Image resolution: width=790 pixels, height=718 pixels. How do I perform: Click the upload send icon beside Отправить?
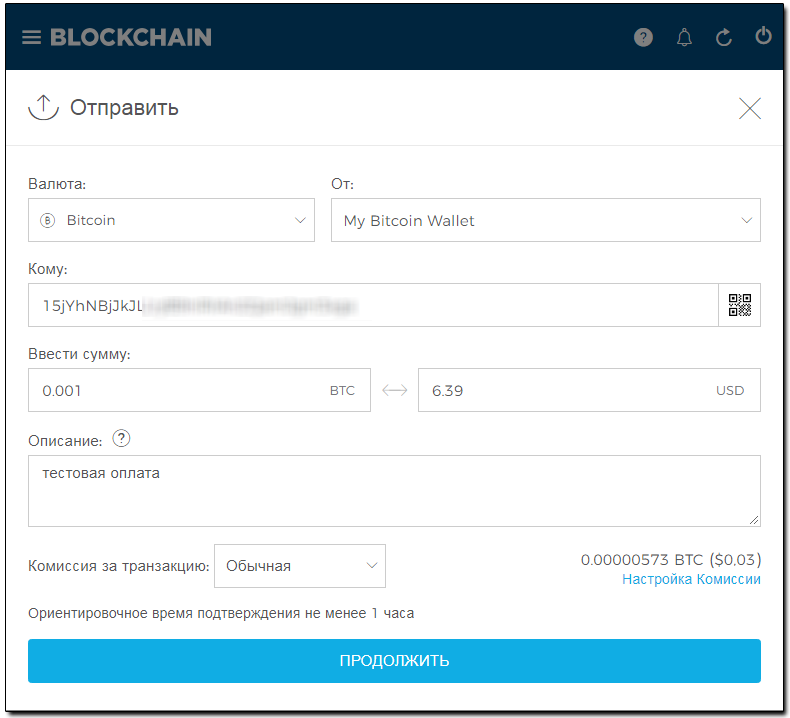click(43, 107)
